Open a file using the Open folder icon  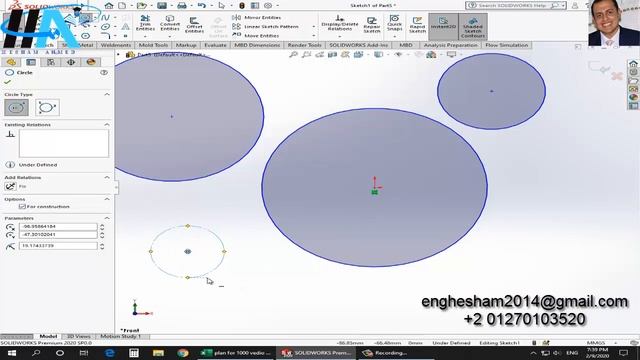click(142, 5)
